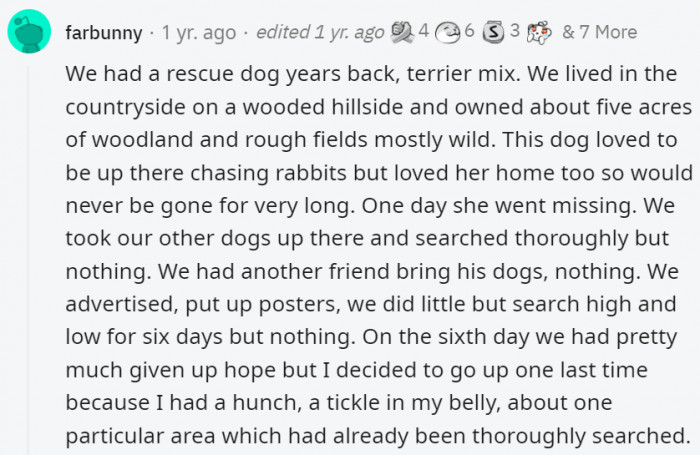Click the count 3 beside the Silver award
This screenshot has height=455, width=700.
click(515, 31)
